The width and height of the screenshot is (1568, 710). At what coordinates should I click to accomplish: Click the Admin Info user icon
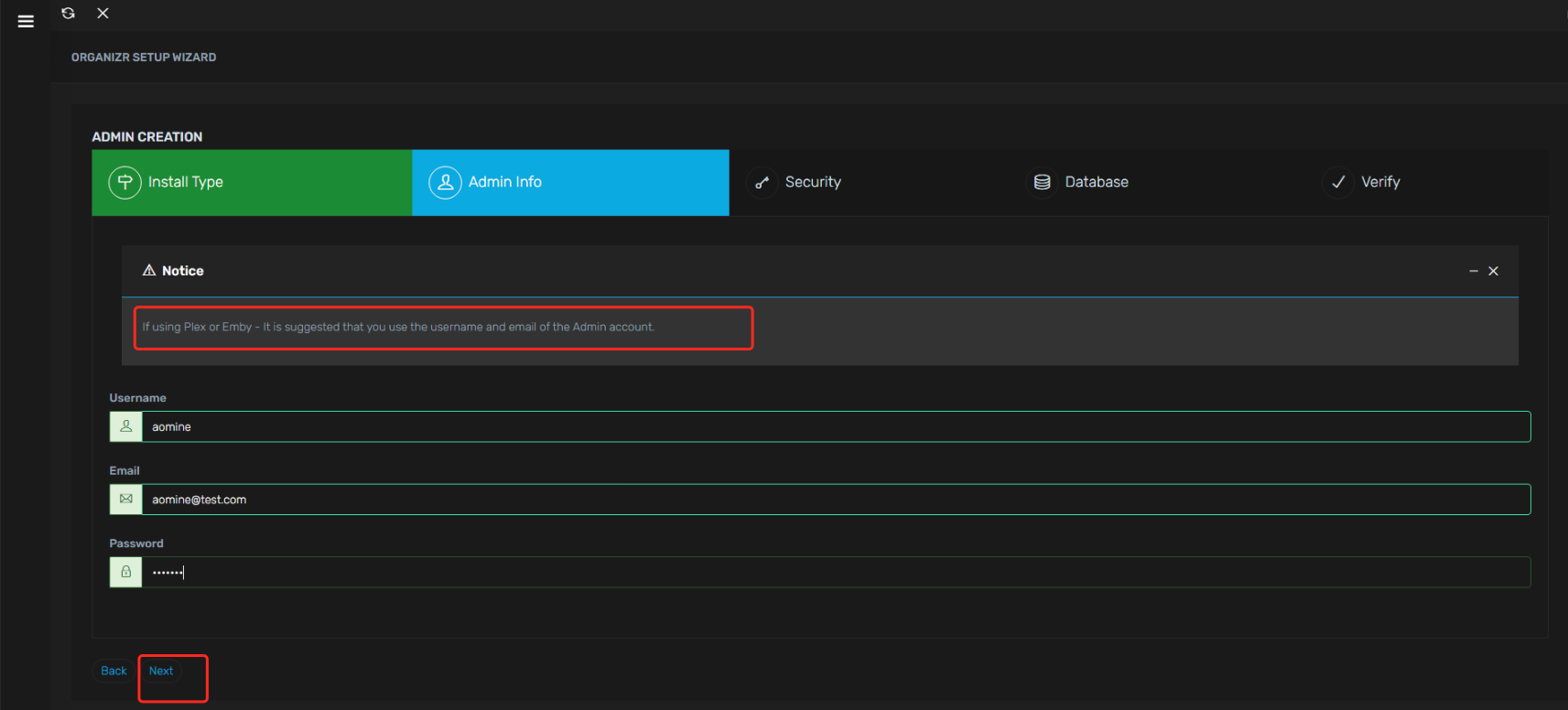tap(445, 182)
